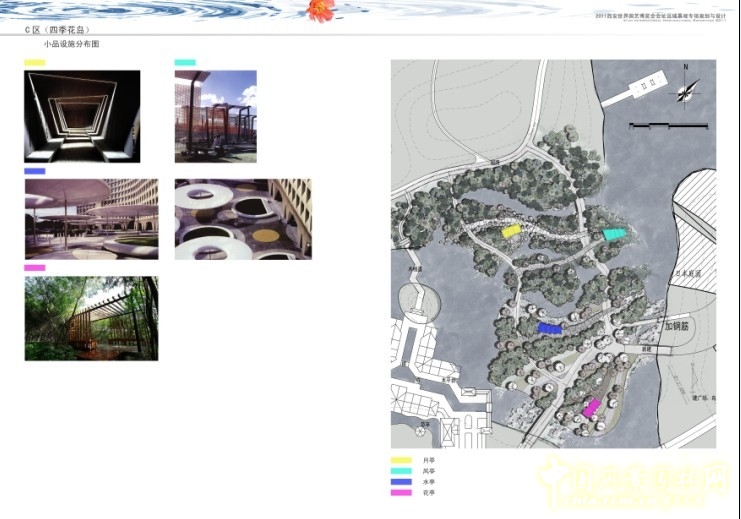Click the yellow watermark logo
The image size is (741, 519).
point(632,484)
